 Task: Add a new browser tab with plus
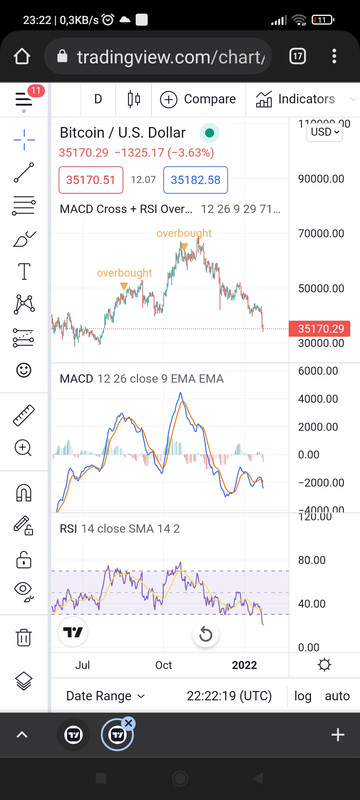[x=338, y=735]
